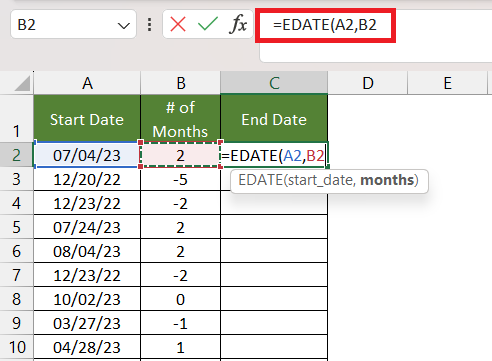Select row 5 header
The width and height of the screenshot is (492, 361).
click(x=16, y=227)
